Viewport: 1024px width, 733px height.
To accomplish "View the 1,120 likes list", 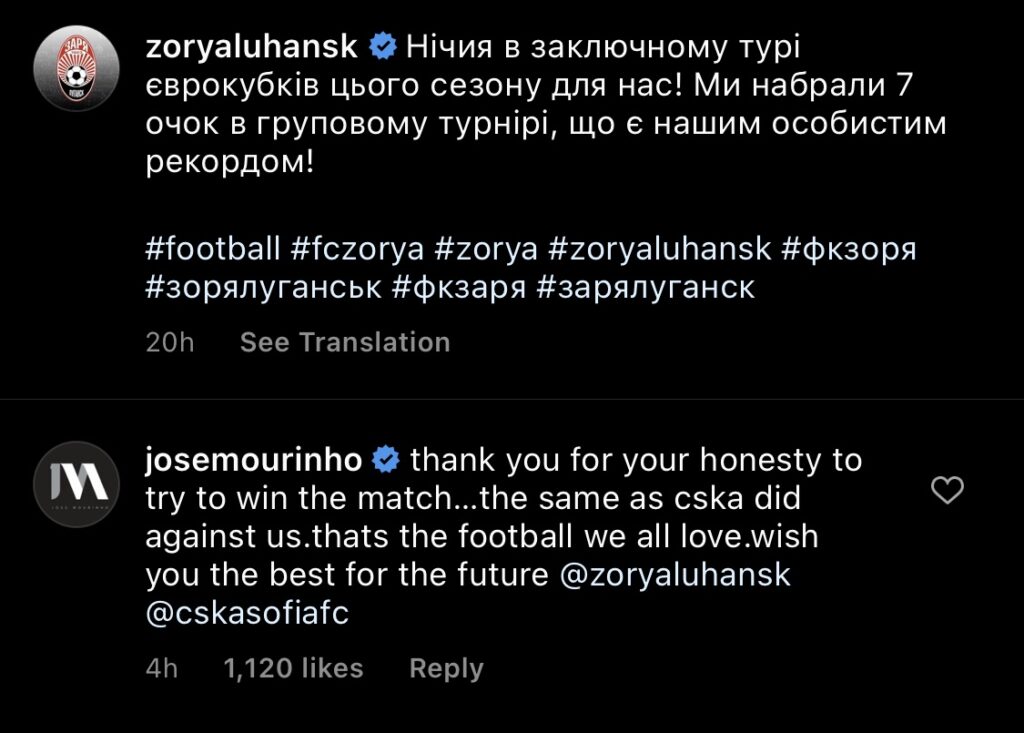I will (x=294, y=668).
